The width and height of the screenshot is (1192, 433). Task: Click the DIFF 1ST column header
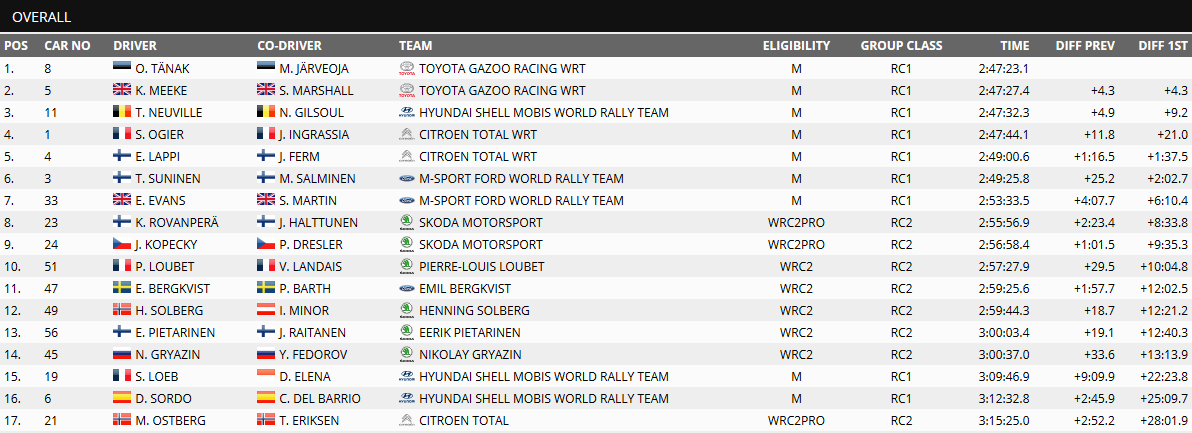click(1162, 46)
